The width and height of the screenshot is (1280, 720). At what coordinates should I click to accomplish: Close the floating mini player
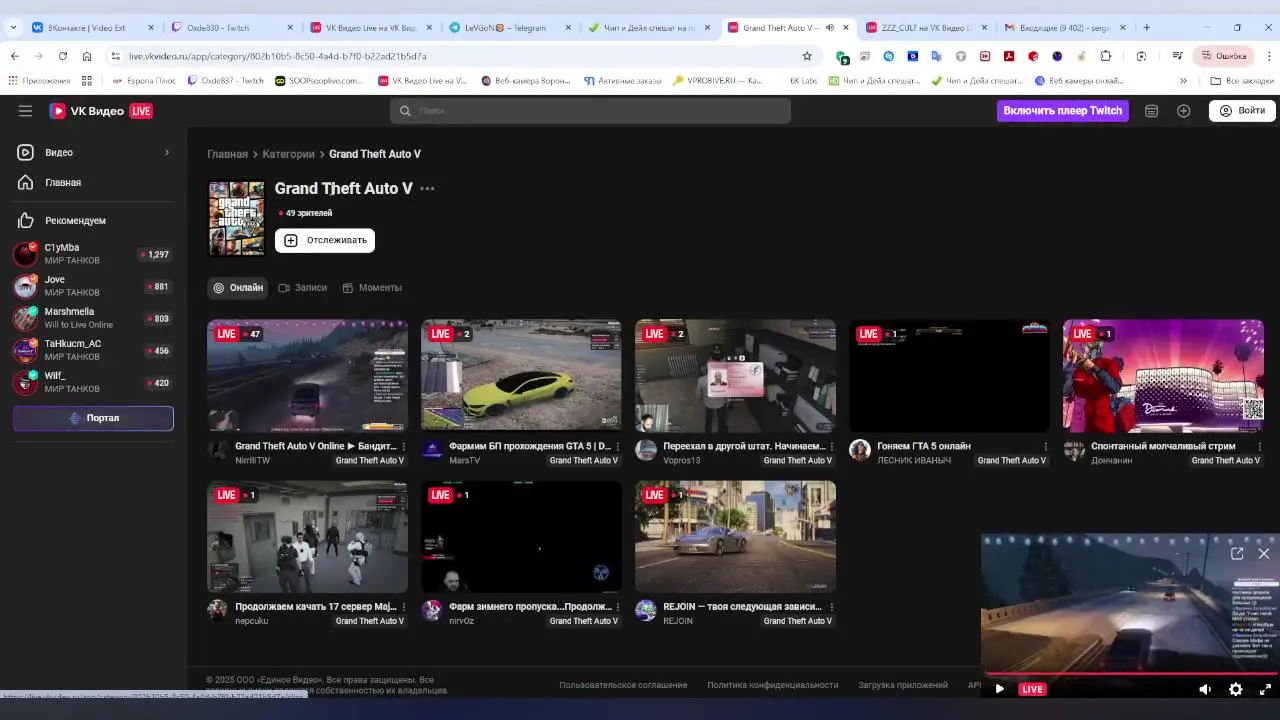[1264, 553]
